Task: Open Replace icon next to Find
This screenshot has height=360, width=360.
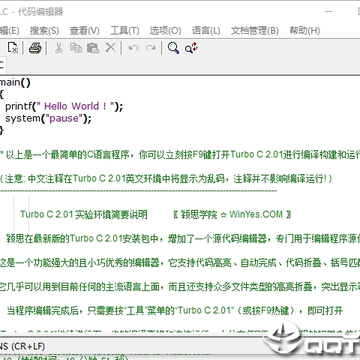Action: point(192,48)
